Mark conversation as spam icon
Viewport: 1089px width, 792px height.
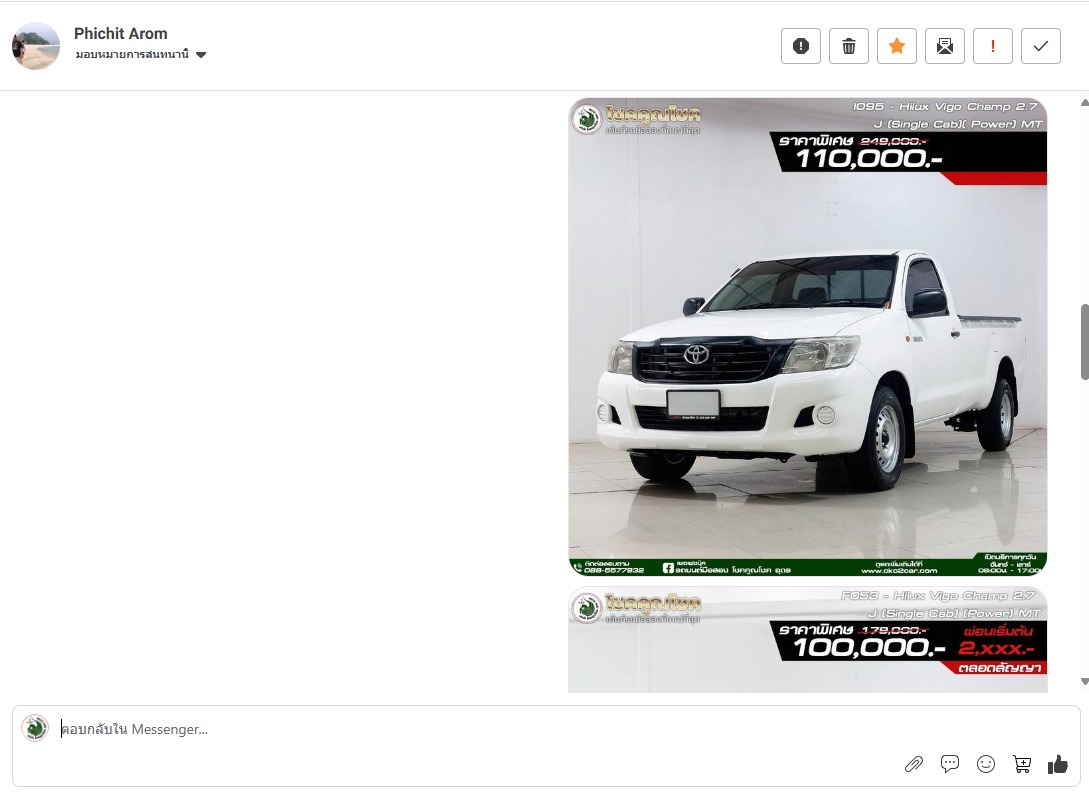[x=801, y=46]
